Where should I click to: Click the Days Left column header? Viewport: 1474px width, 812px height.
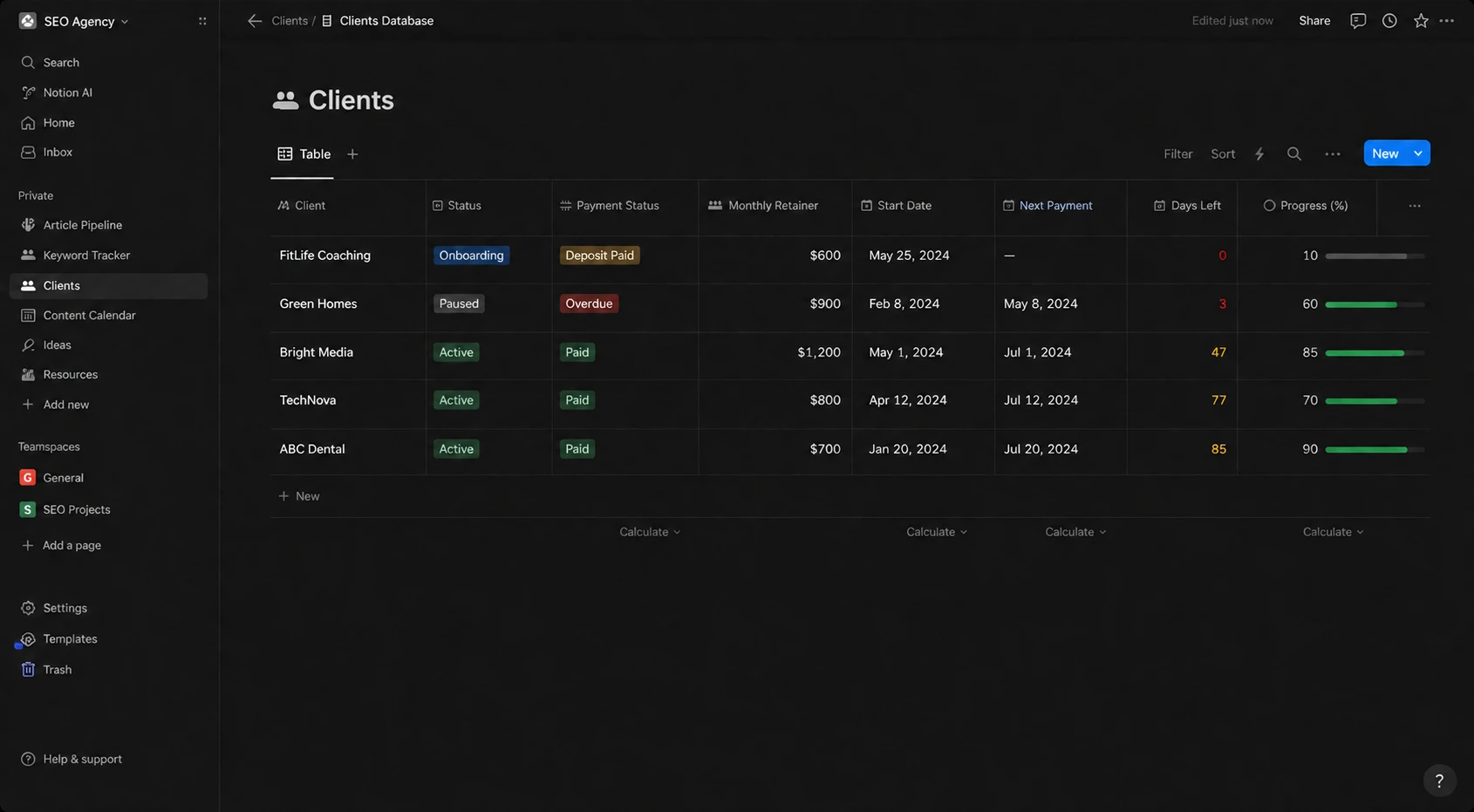(1182, 206)
